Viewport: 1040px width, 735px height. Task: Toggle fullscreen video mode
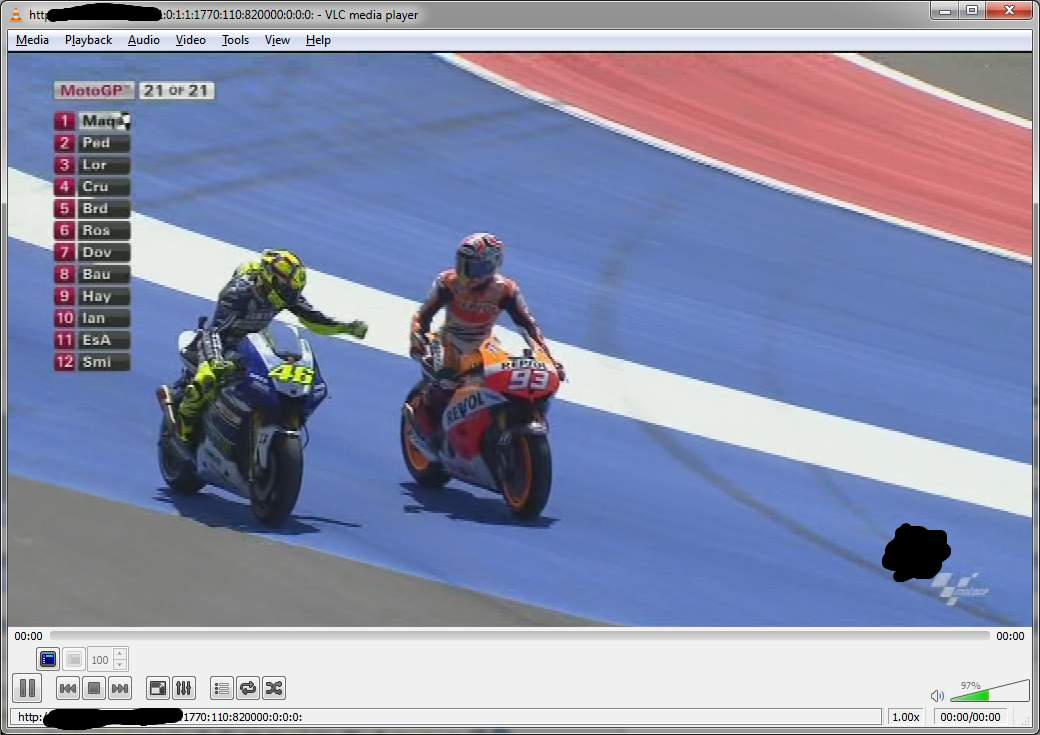point(158,689)
